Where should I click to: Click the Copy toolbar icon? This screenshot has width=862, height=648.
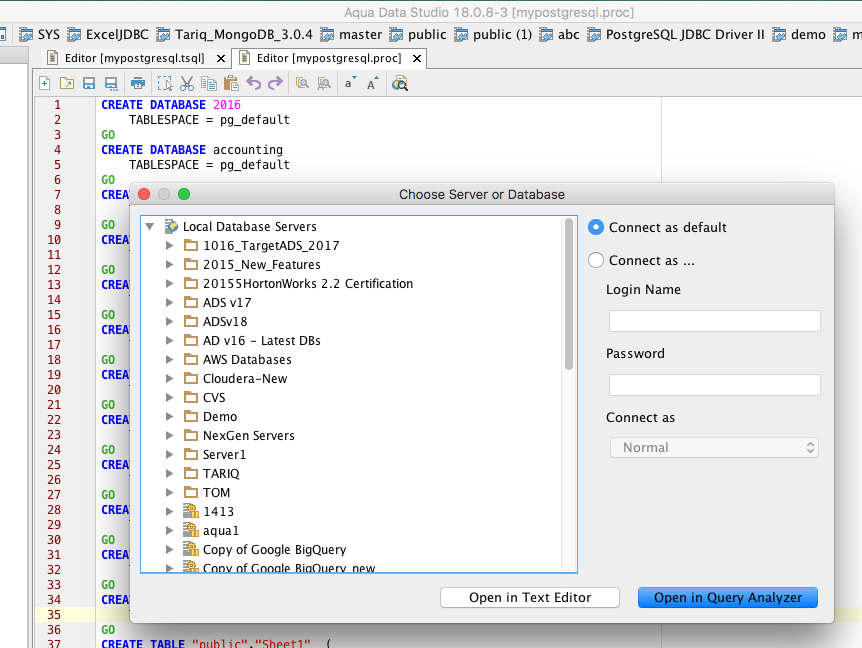tap(209, 84)
